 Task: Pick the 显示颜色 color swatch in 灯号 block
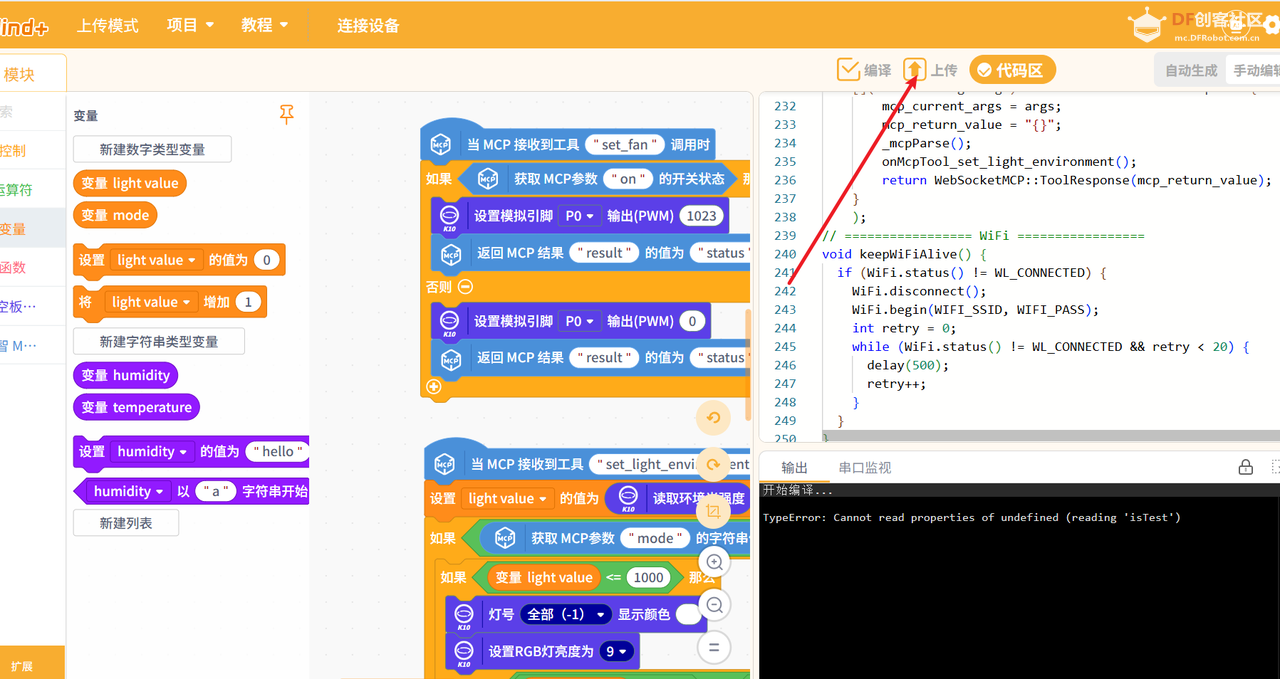click(688, 614)
